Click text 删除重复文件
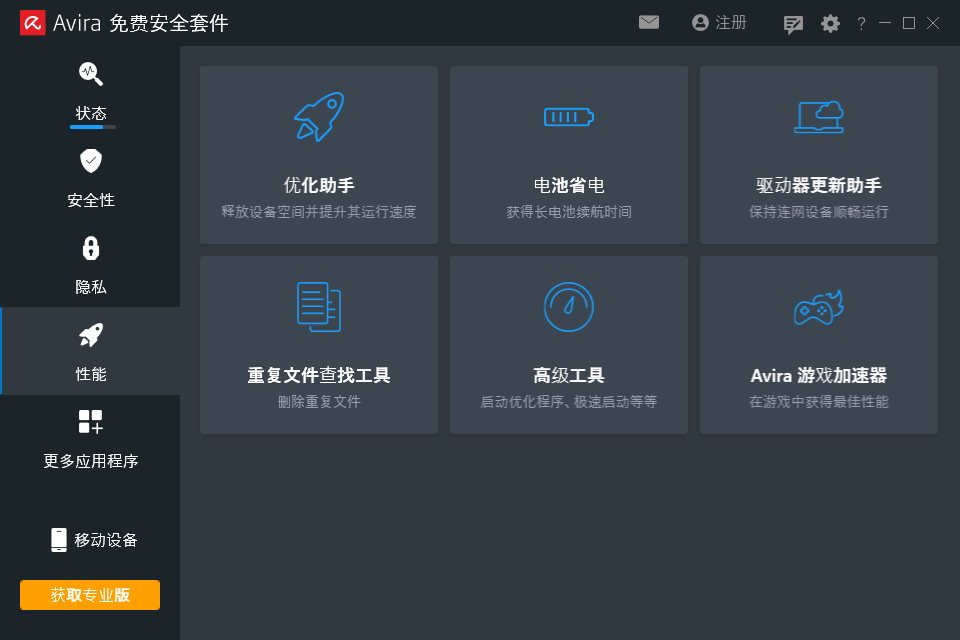The height and width of the screenshot is (640, 960). (319, 402)
